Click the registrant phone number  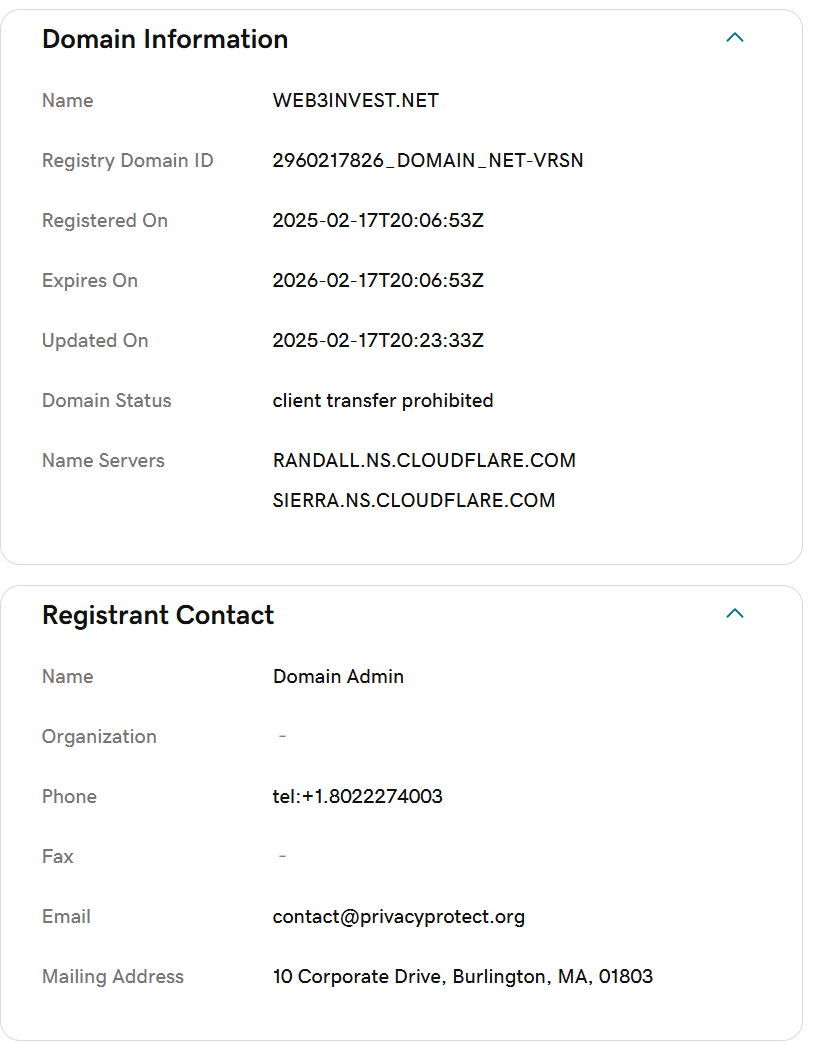[358, 796]
